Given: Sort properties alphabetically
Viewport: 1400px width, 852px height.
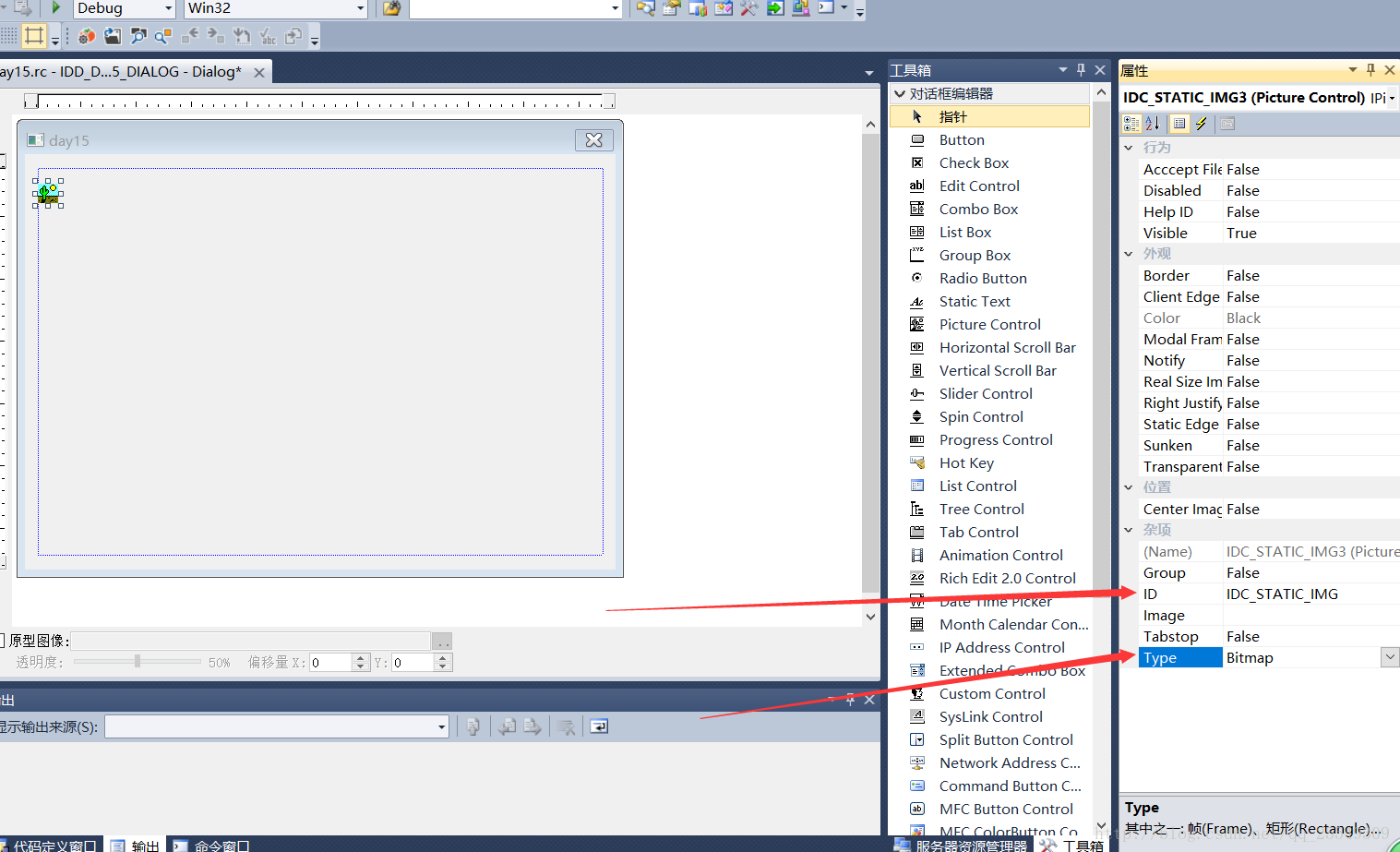Looking at the screenshot, I should click(x=1153, y=124).
